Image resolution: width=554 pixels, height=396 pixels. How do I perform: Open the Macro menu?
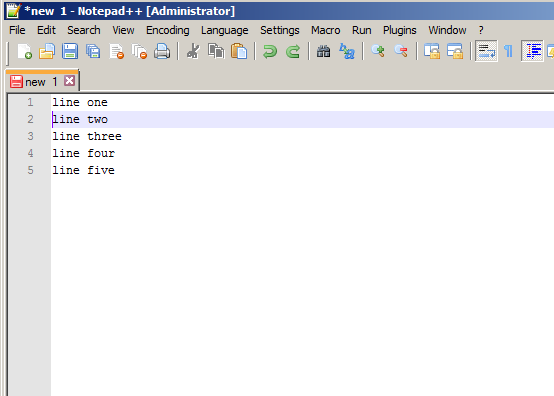click(325, 30)
